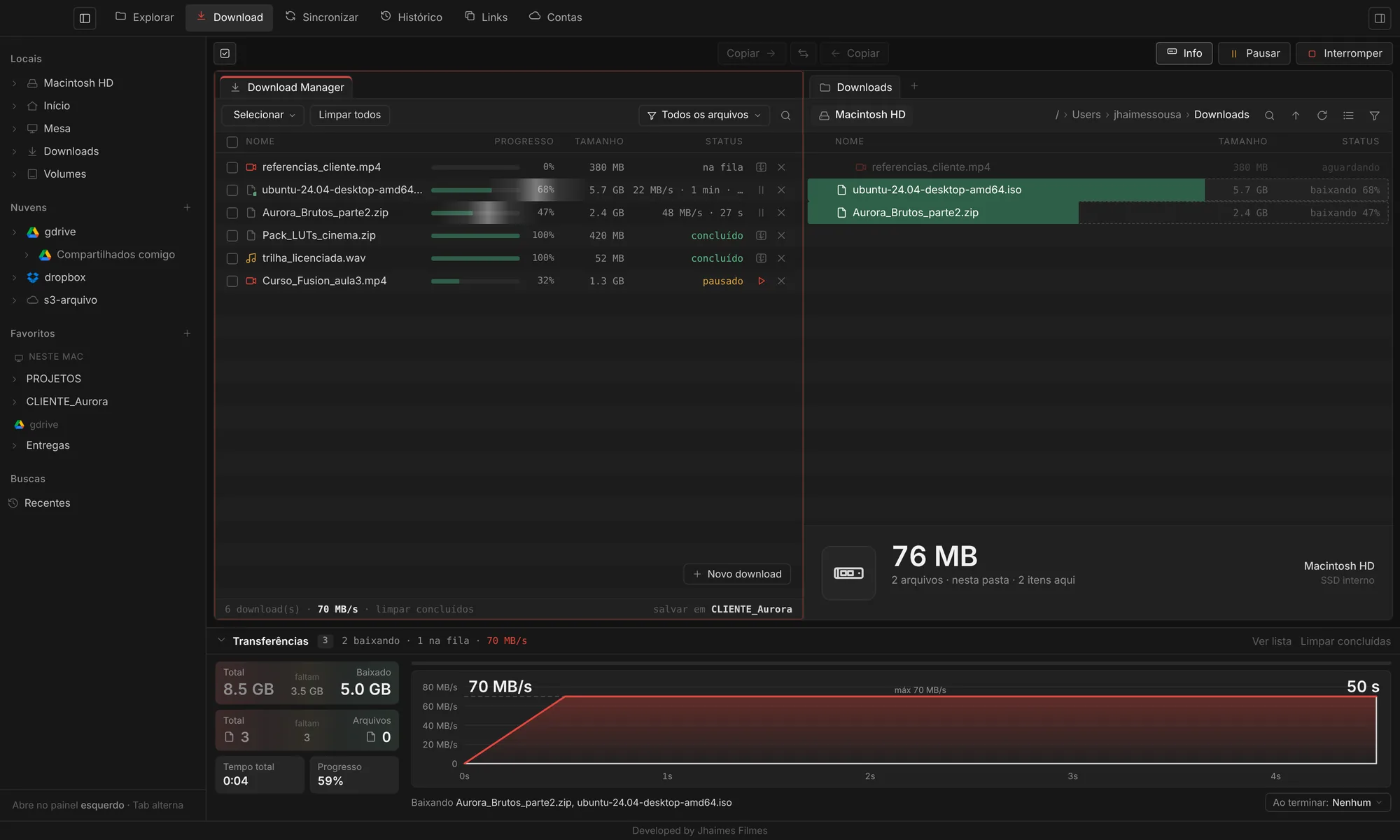
Task: Open the Links tab
Action: (486, 17)
